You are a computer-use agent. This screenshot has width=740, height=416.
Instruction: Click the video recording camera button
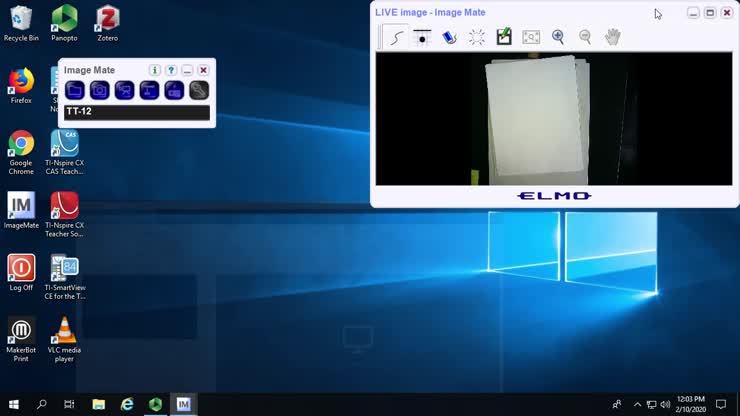(124, 90)
